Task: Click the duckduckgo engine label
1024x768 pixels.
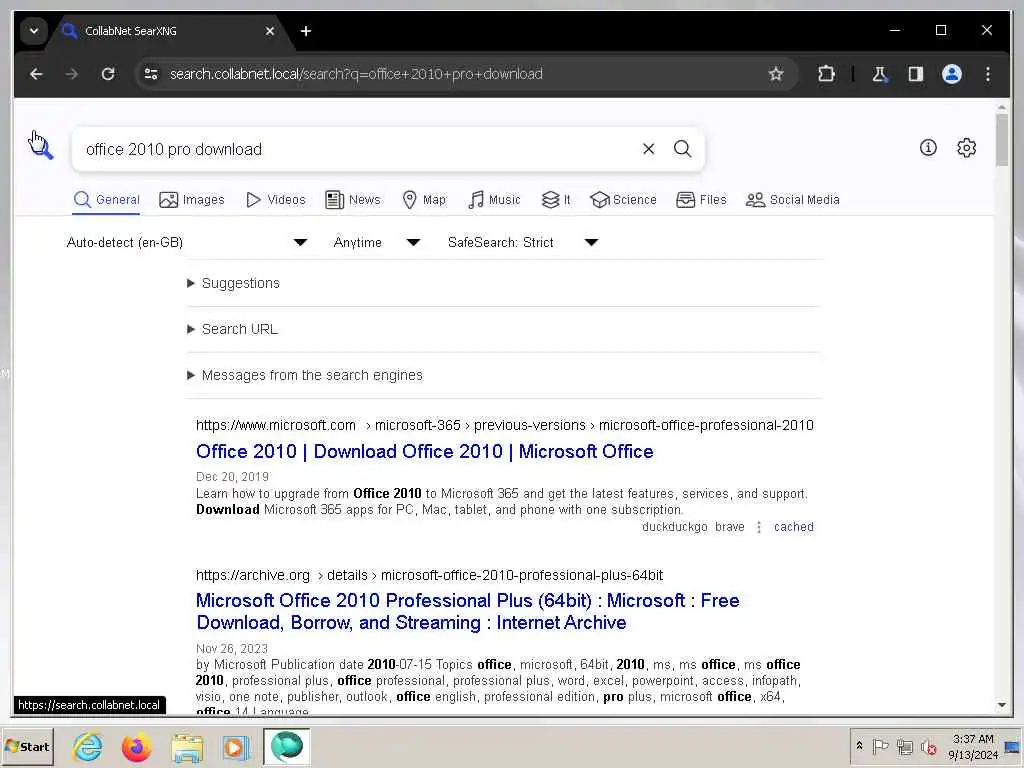Action: point(675,527)
